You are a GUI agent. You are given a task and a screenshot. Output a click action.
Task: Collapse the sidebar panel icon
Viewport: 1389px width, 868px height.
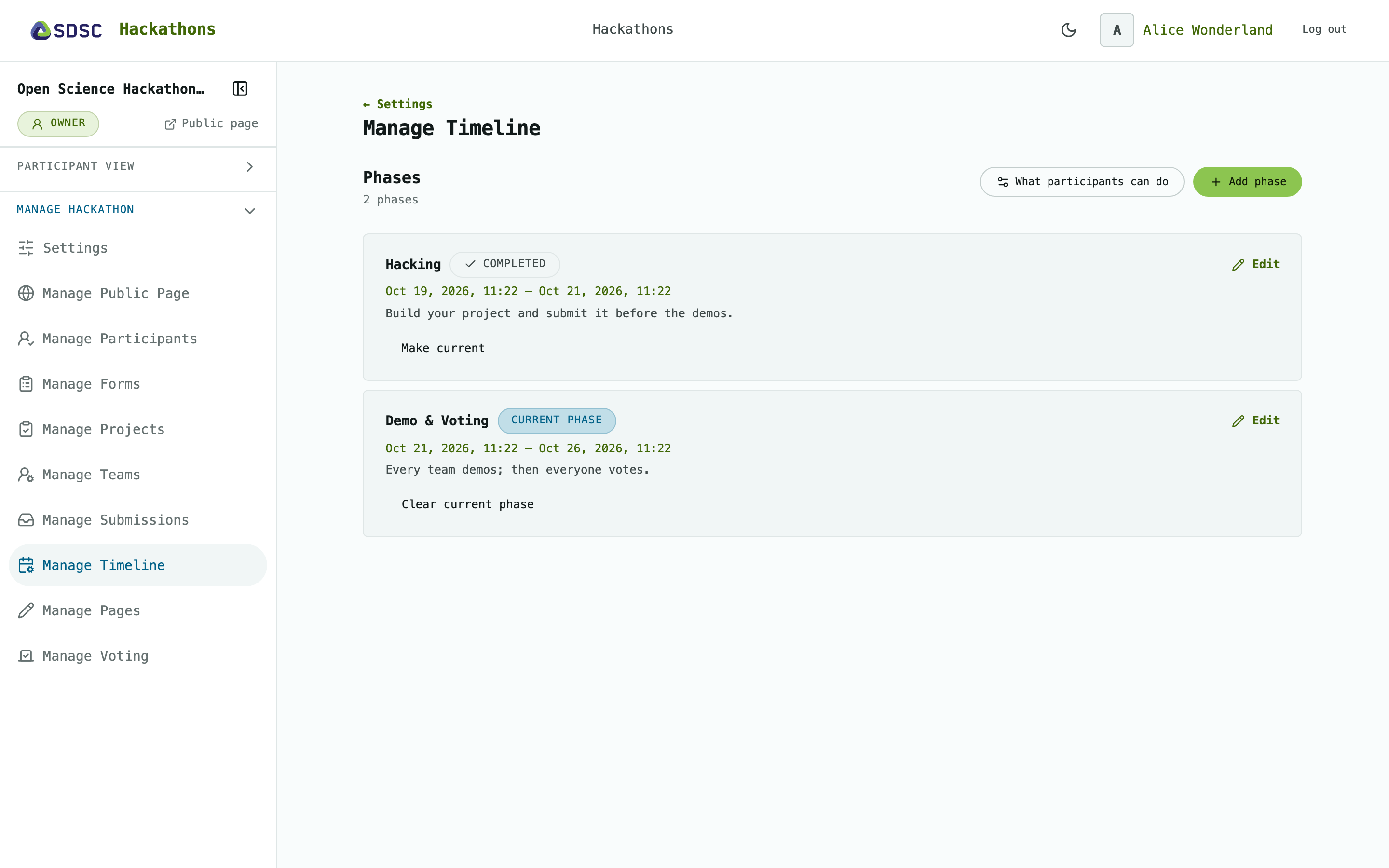point(240,89)
